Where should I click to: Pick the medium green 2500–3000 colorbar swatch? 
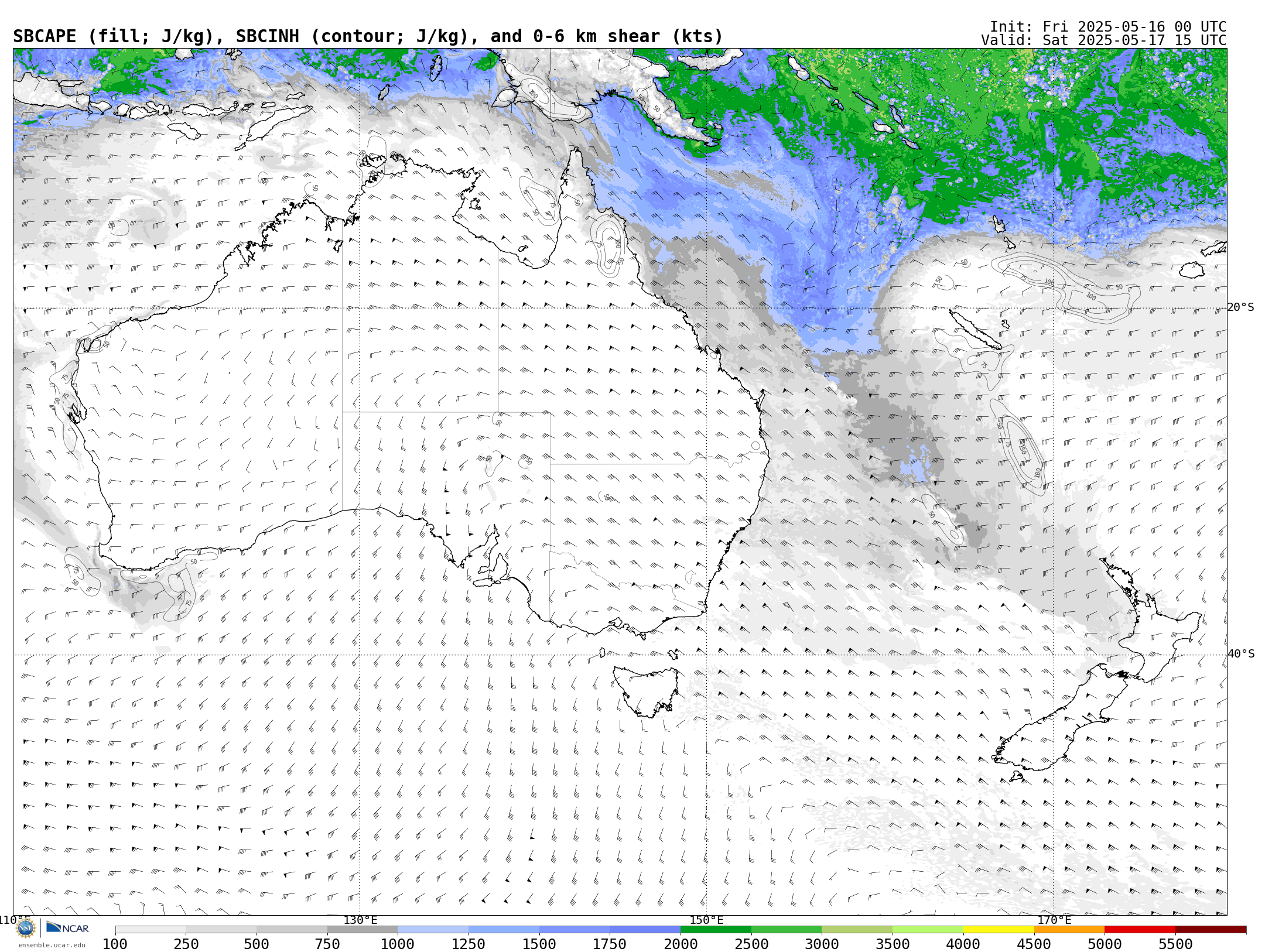click(787, 930)
